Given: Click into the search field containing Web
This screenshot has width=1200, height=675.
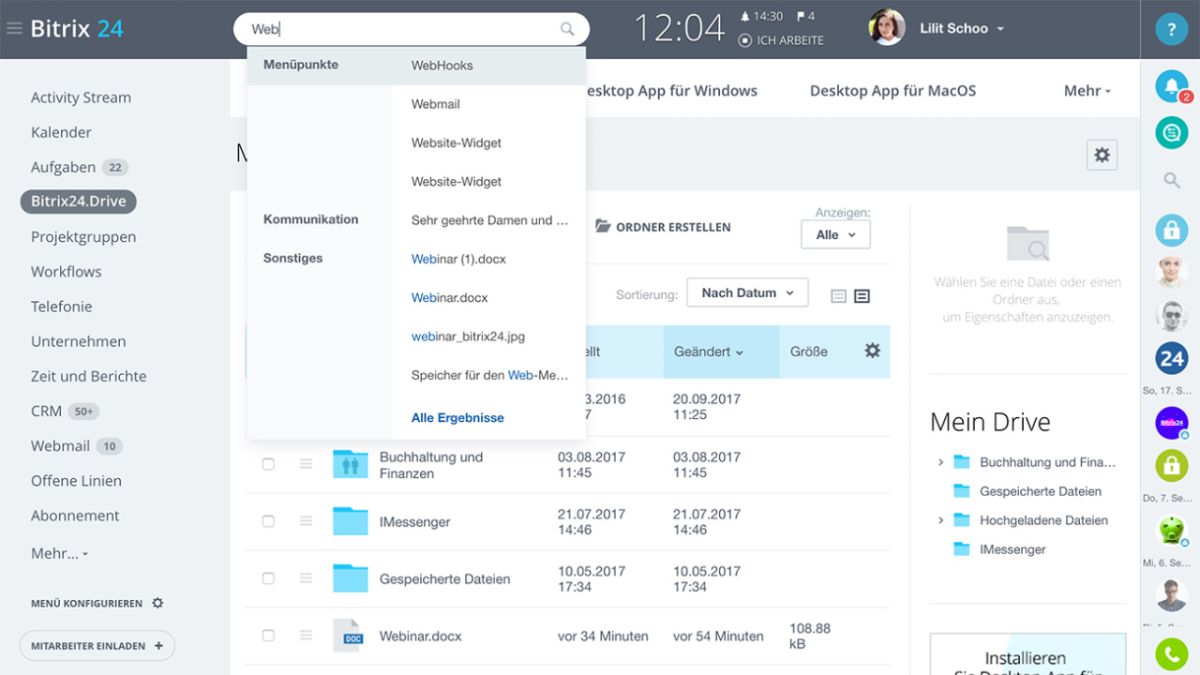Looking at the screenshot, I should click(400, 29).
